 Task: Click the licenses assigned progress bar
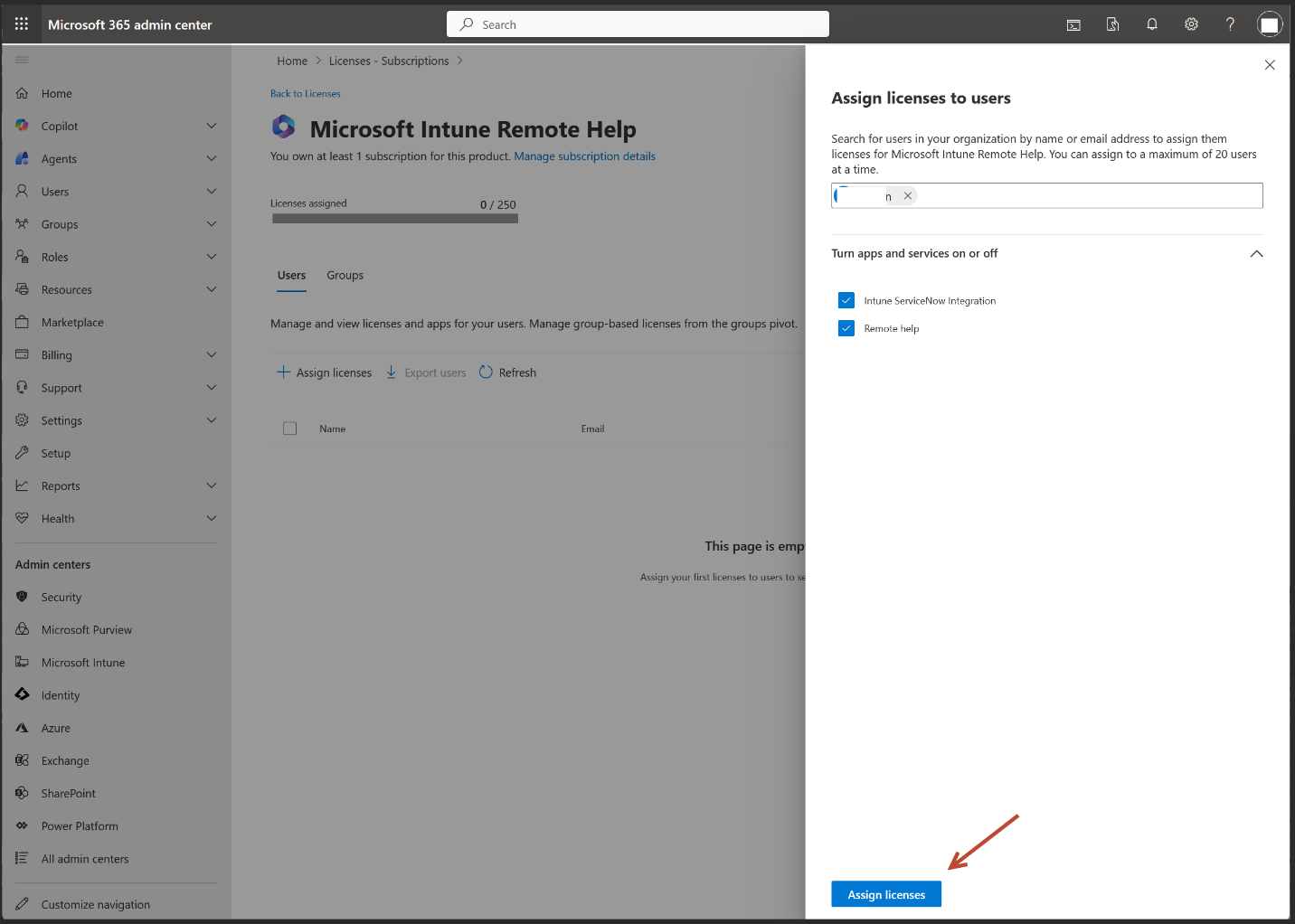pos(395,219)
